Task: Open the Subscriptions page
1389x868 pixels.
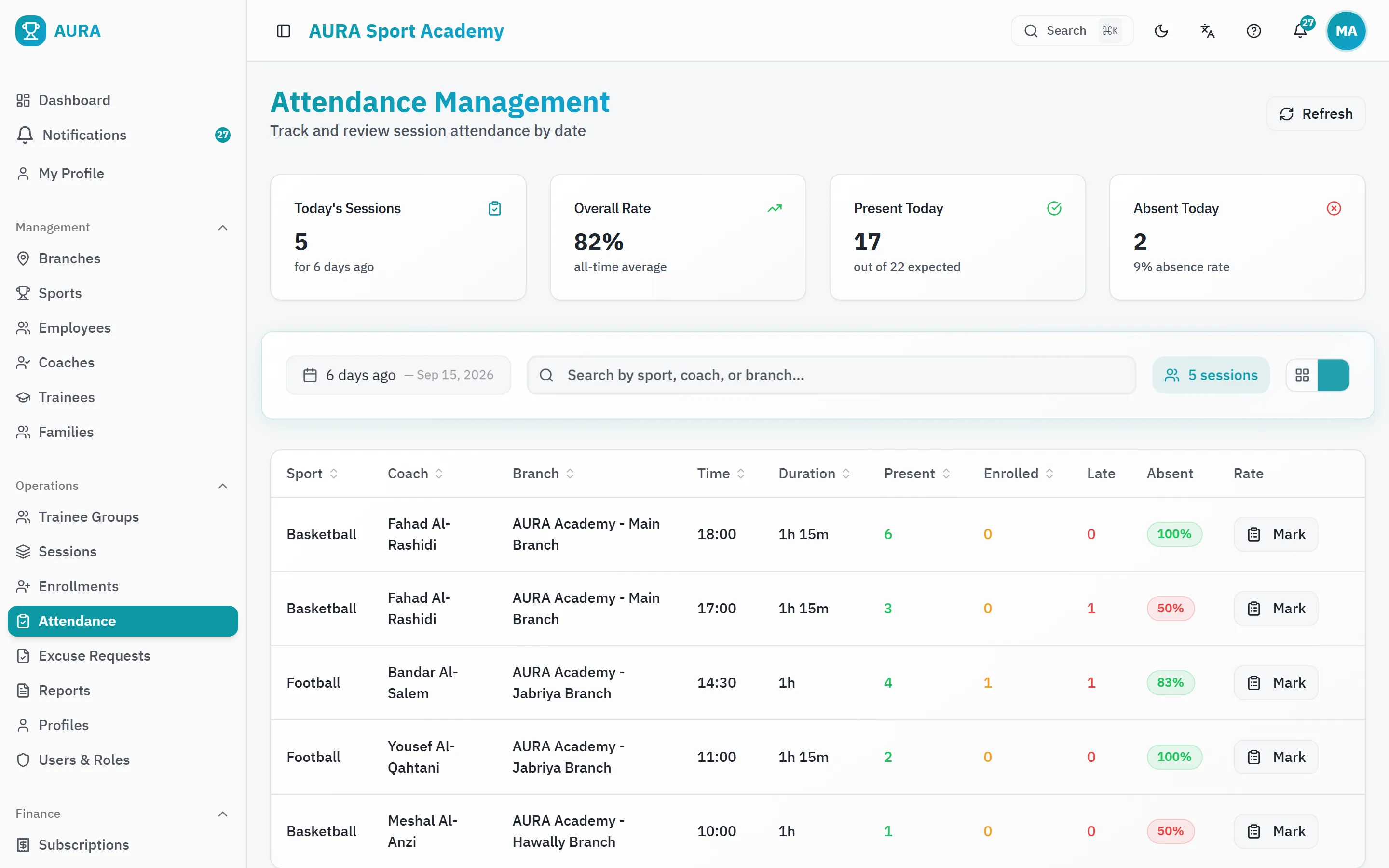Action: [x=123, y=844]
